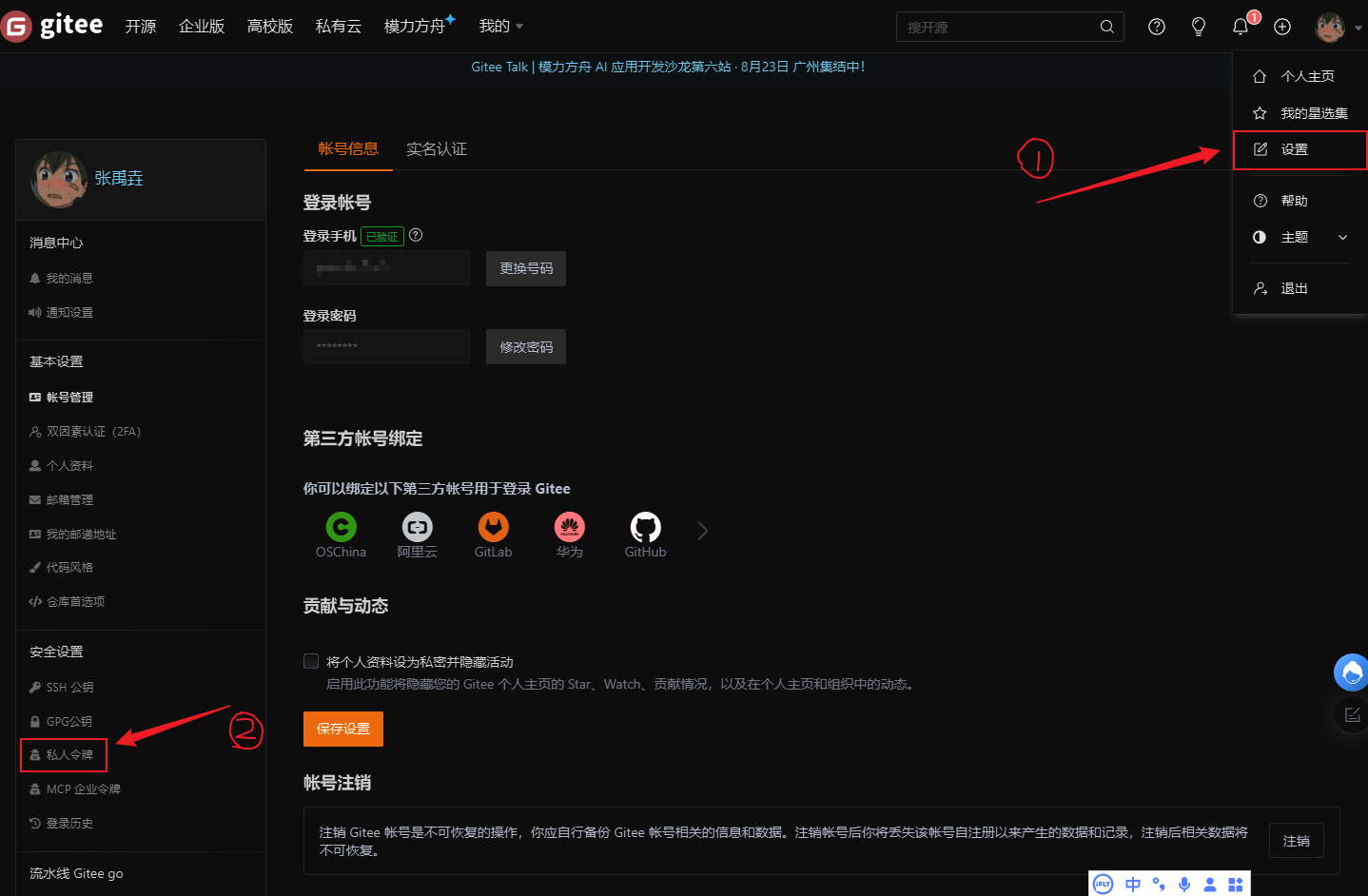This screenshot has width=1368, height=896.
Task: Expand the 主题 submenu chevron
Action: (1342, 237)
